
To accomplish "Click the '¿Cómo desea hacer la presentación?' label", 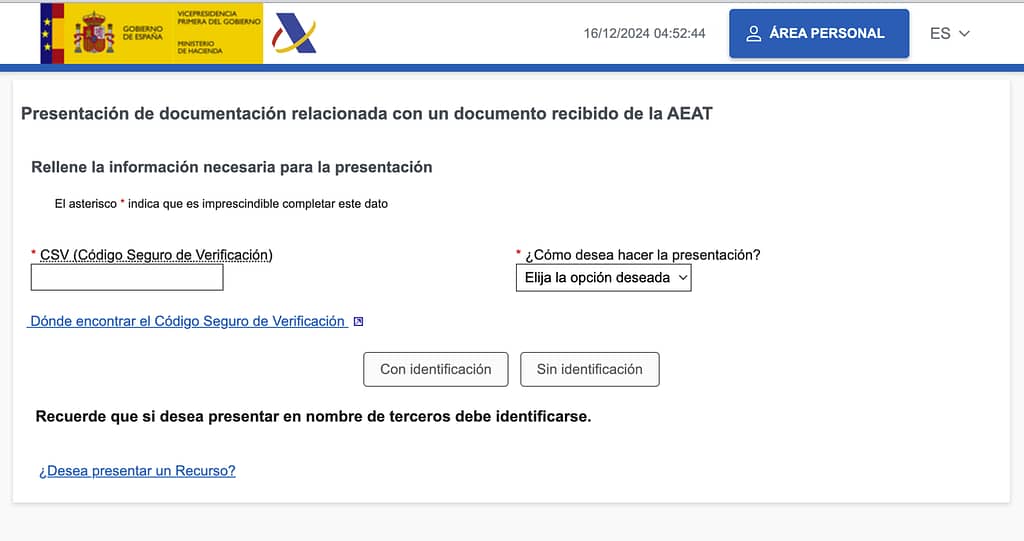I will click(x=643, y=255).
